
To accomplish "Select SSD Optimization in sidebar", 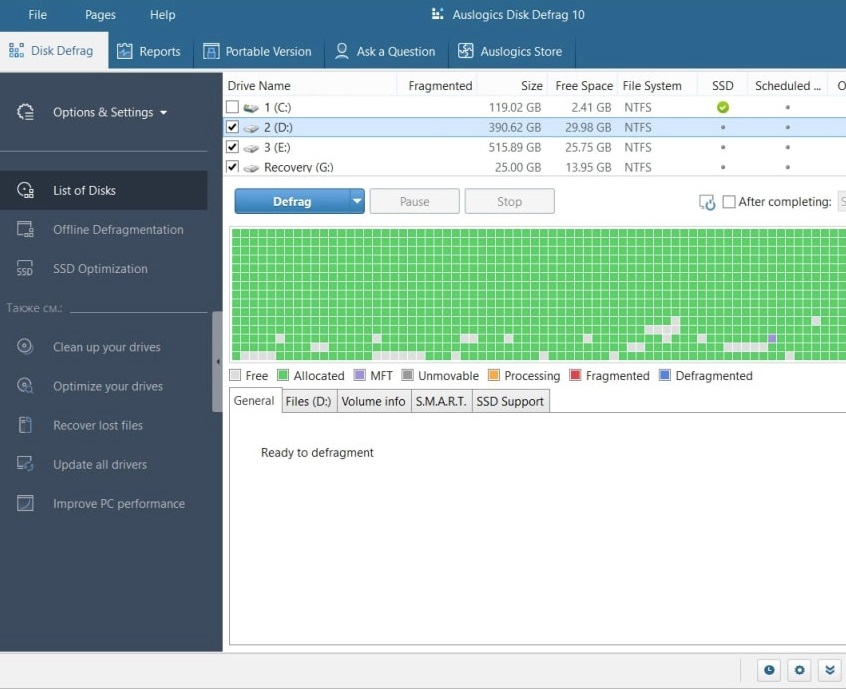I will tap(100, 269).
